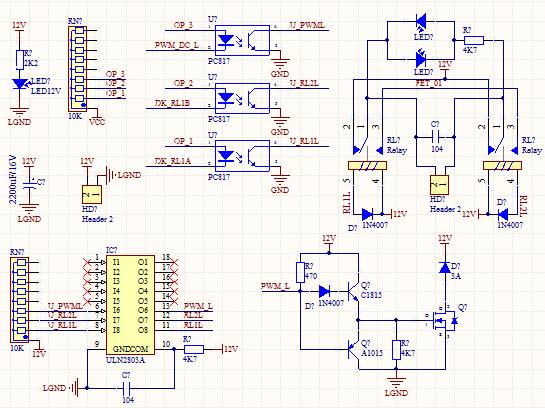Click the 3A diode above the MOSFET

[445, 268]
